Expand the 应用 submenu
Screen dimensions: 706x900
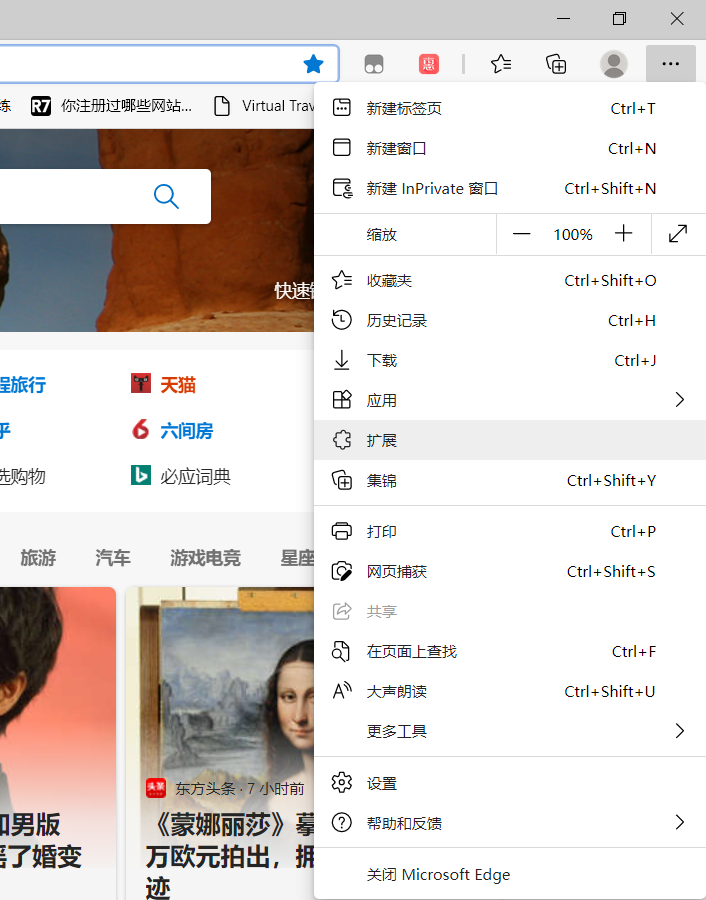[x=510, y=400]
